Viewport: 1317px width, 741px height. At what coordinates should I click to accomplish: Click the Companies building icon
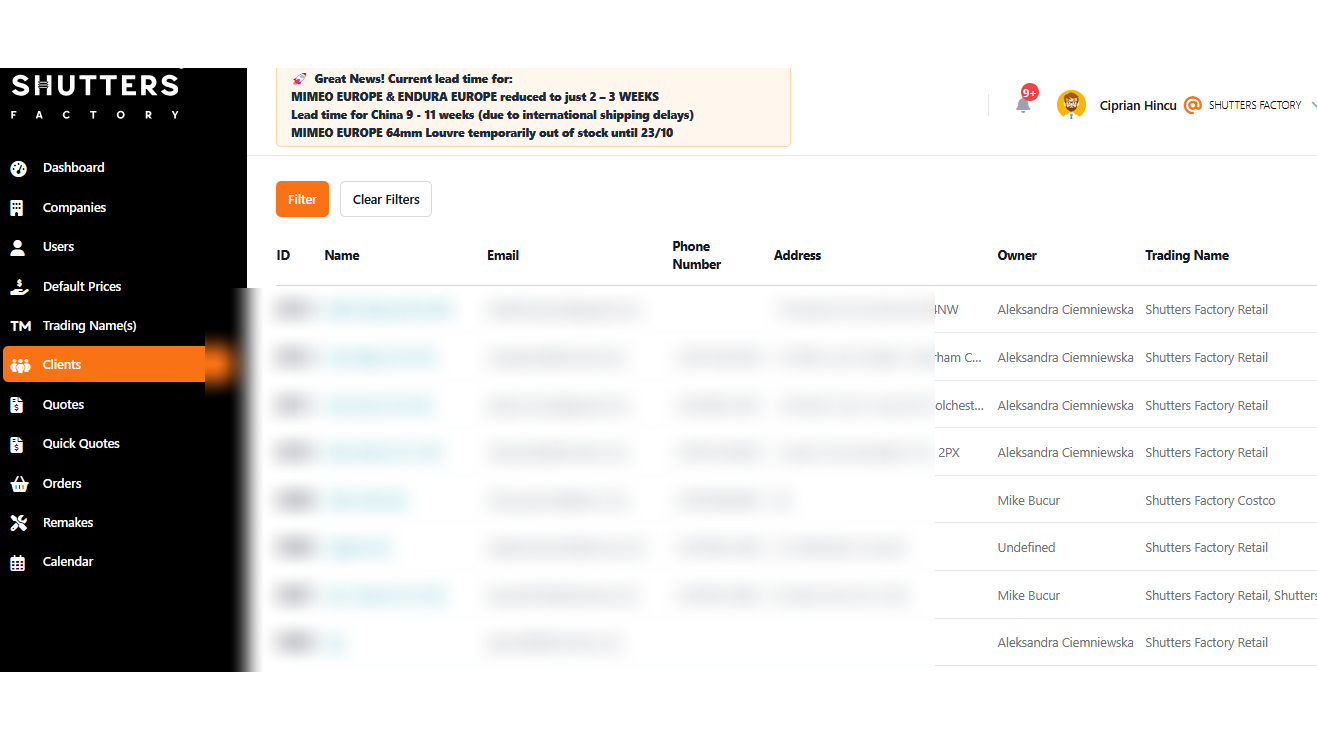(x=17, y=208)
